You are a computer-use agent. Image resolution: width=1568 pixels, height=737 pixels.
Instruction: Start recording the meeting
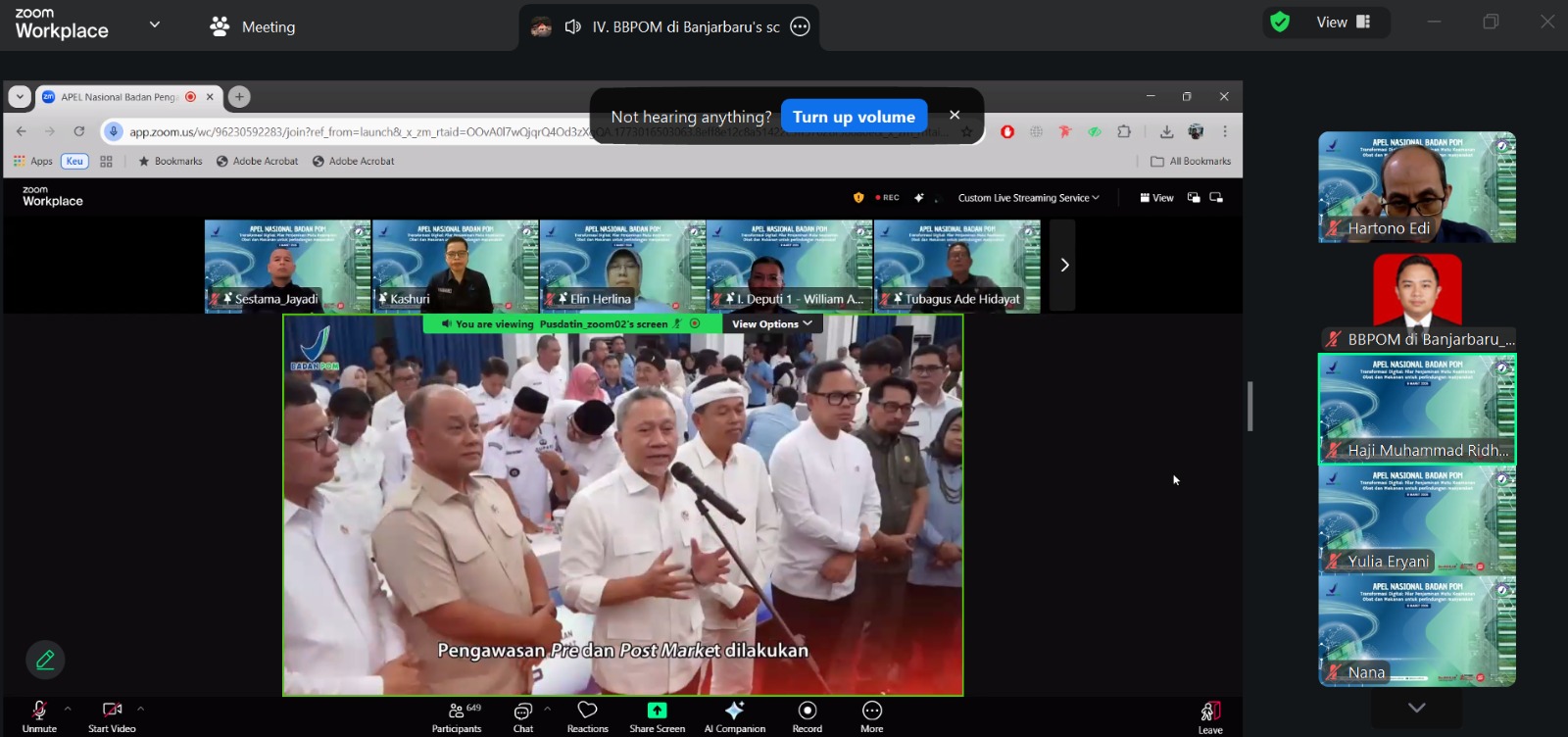(807, 715)
